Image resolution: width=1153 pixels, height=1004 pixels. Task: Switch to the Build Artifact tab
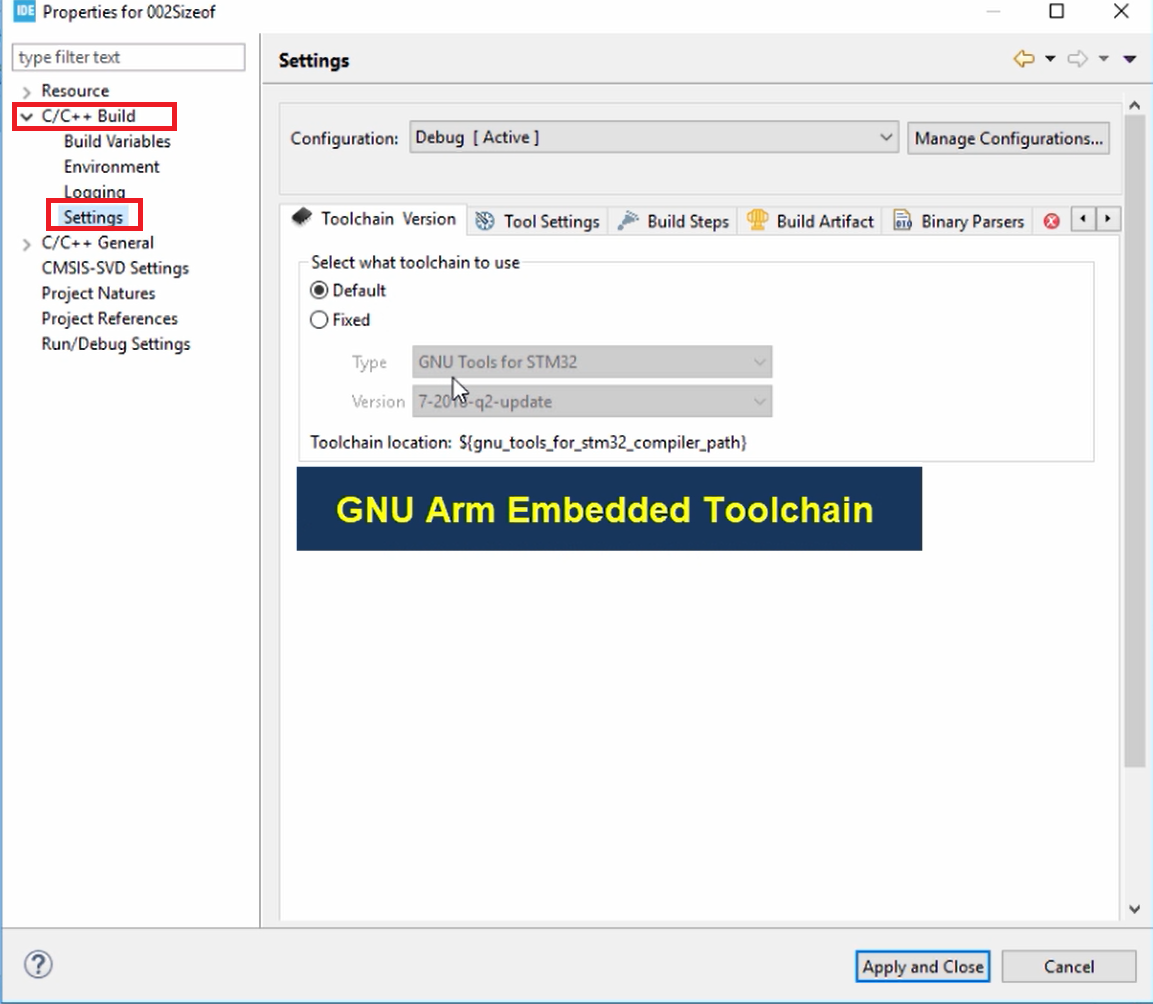click(810, 221)
